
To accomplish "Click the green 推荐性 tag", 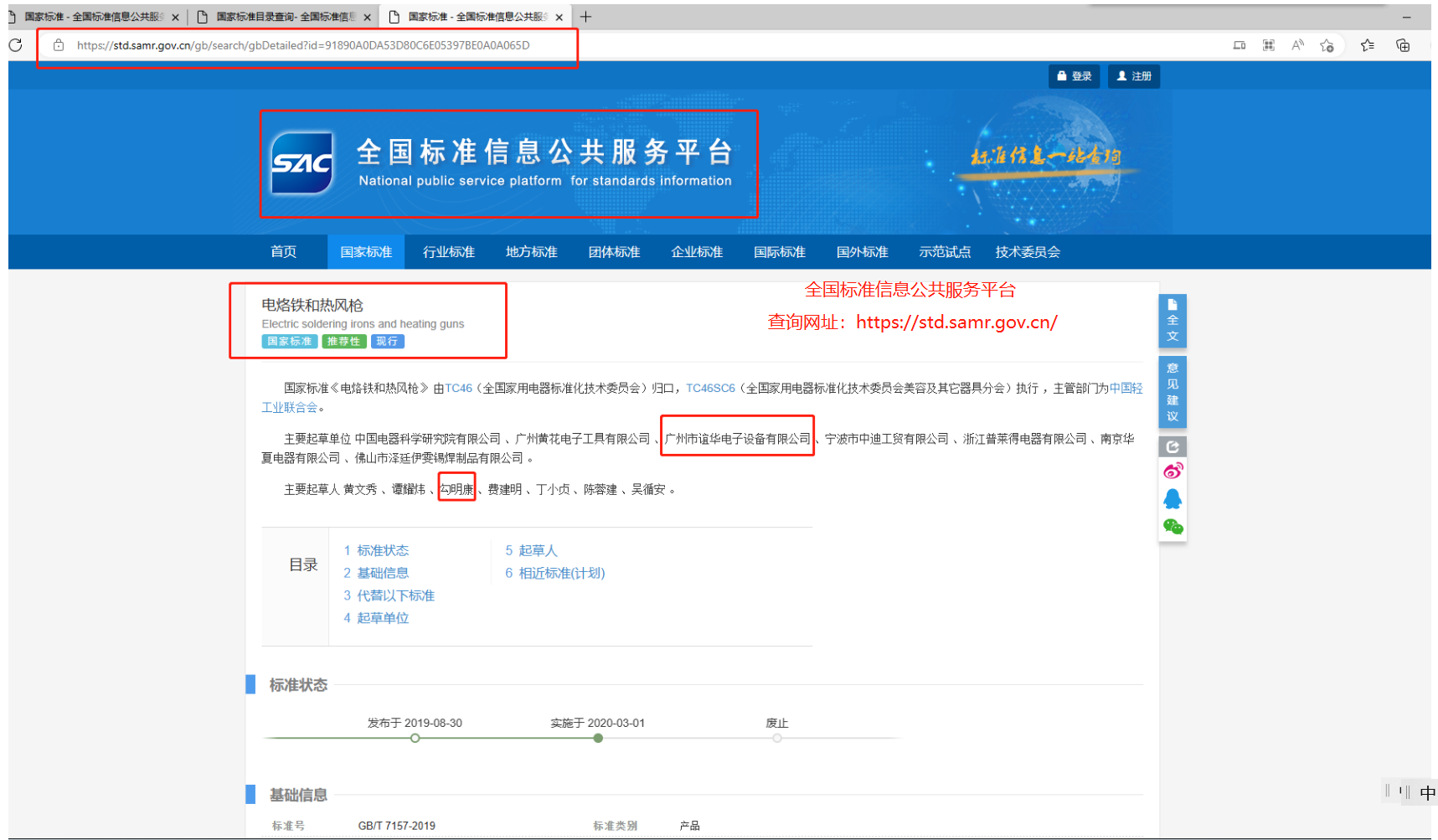I will click(x=344, y=342).
